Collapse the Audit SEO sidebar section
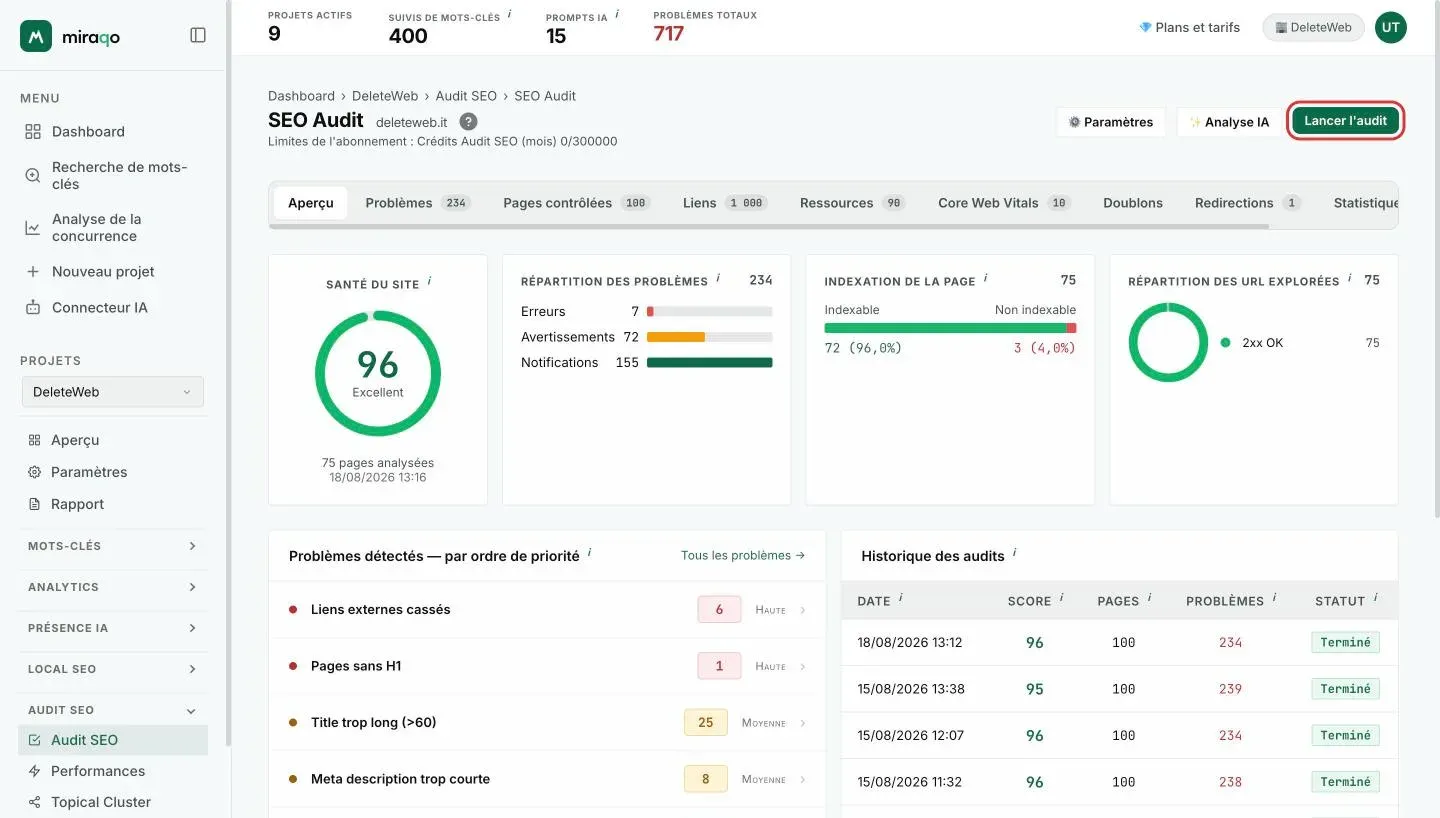 [x=112, y=710]
